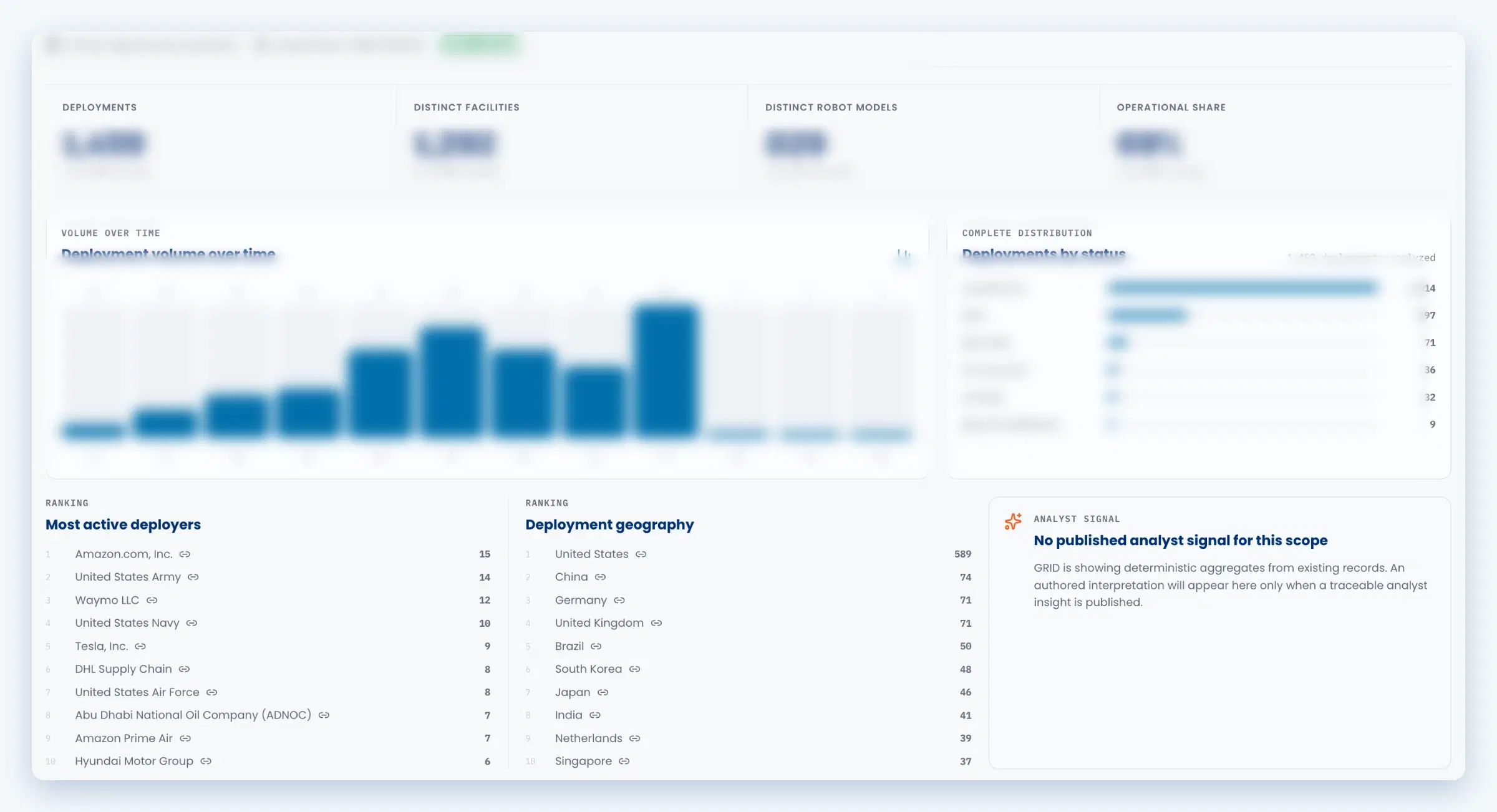The height and width of the screenshot is (812, 1497).
Task: Click link icon next to Amazon.com, Inc.
Action: 185,554
